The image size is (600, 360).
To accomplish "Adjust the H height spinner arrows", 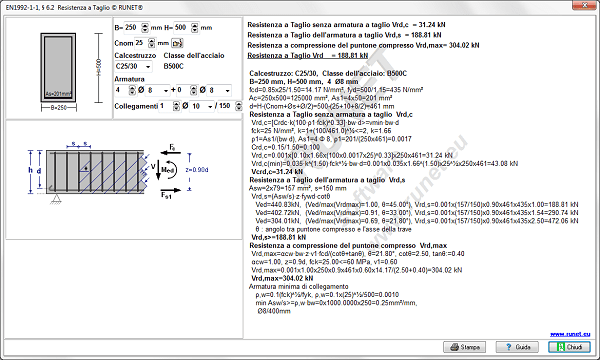I will (194, 28).
